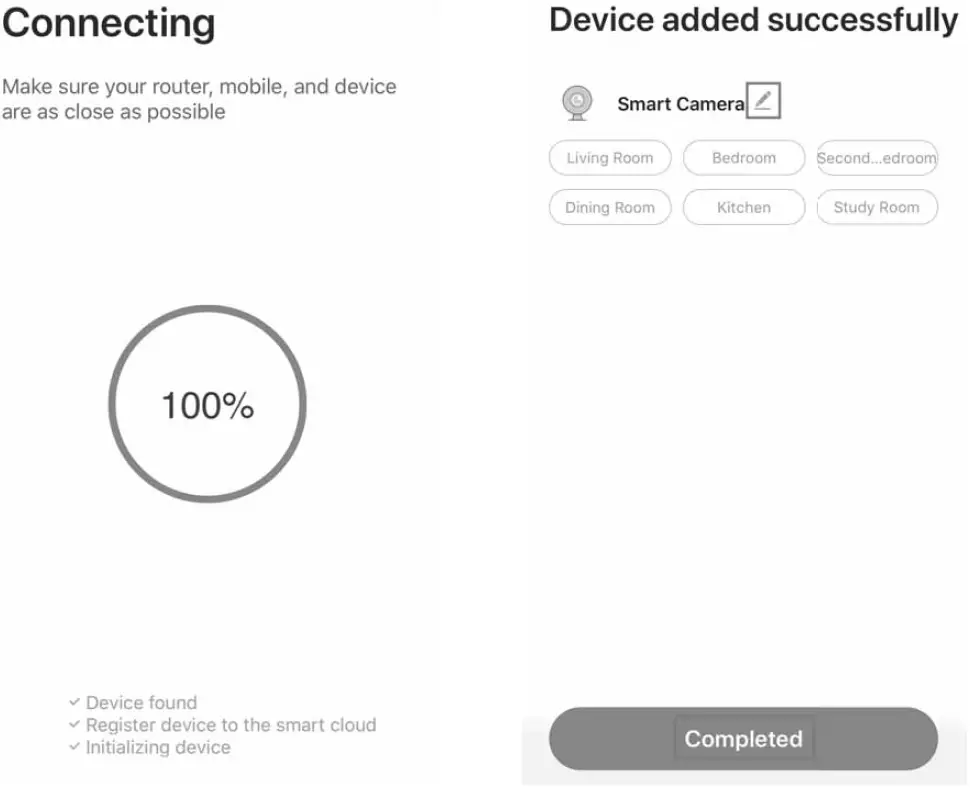Choose the Bedroom room option

(x=744, y=158)
